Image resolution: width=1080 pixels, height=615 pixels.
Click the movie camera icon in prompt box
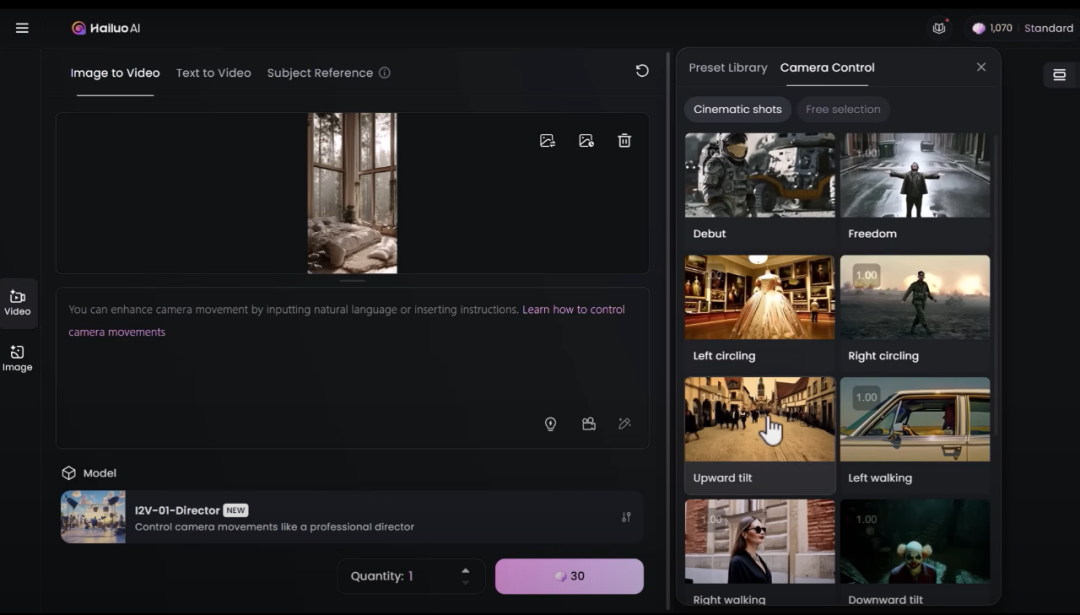pyautogui.click(x=589, y=424)
